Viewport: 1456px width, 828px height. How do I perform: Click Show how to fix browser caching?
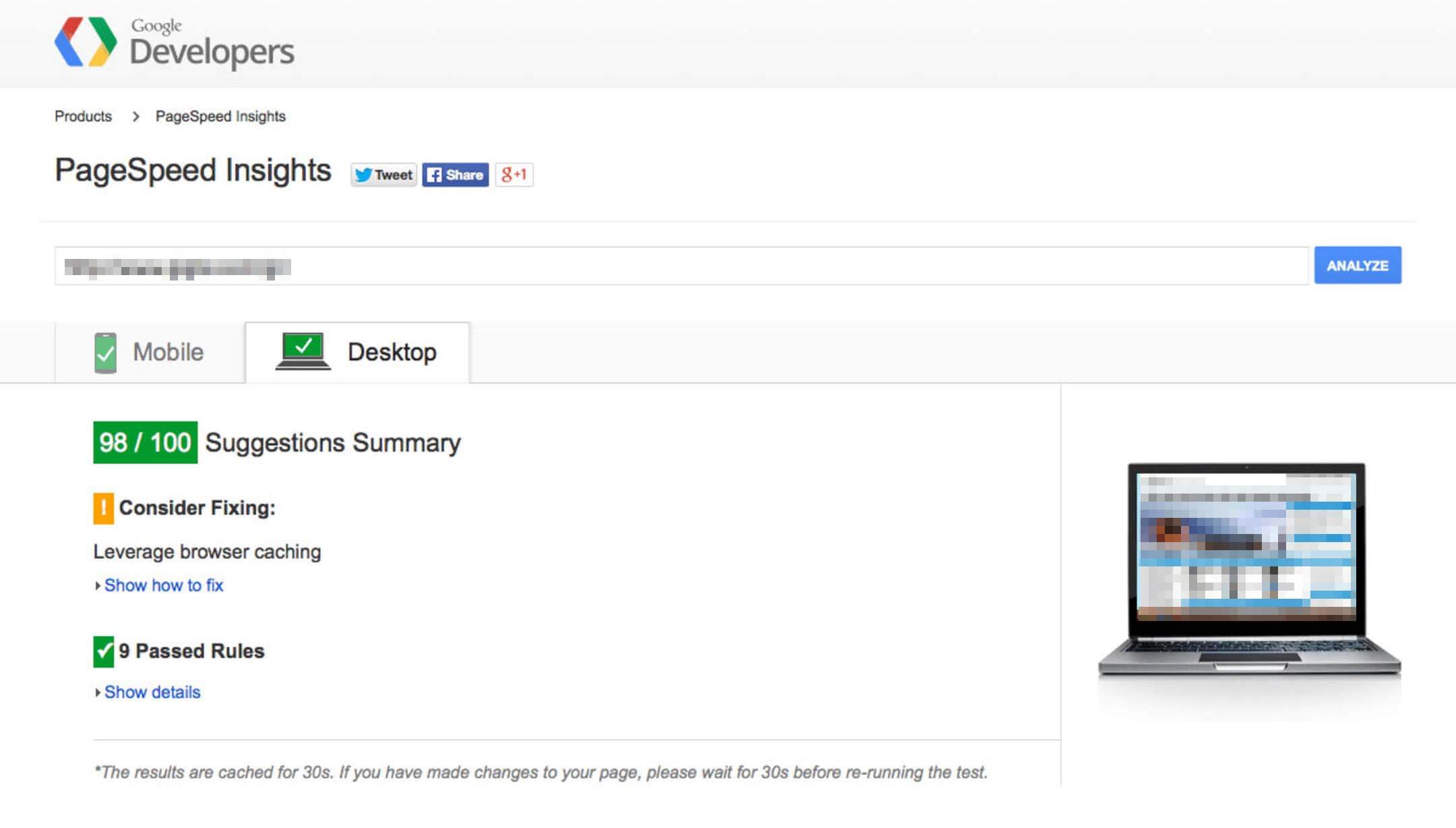click(x=164, y=585)
